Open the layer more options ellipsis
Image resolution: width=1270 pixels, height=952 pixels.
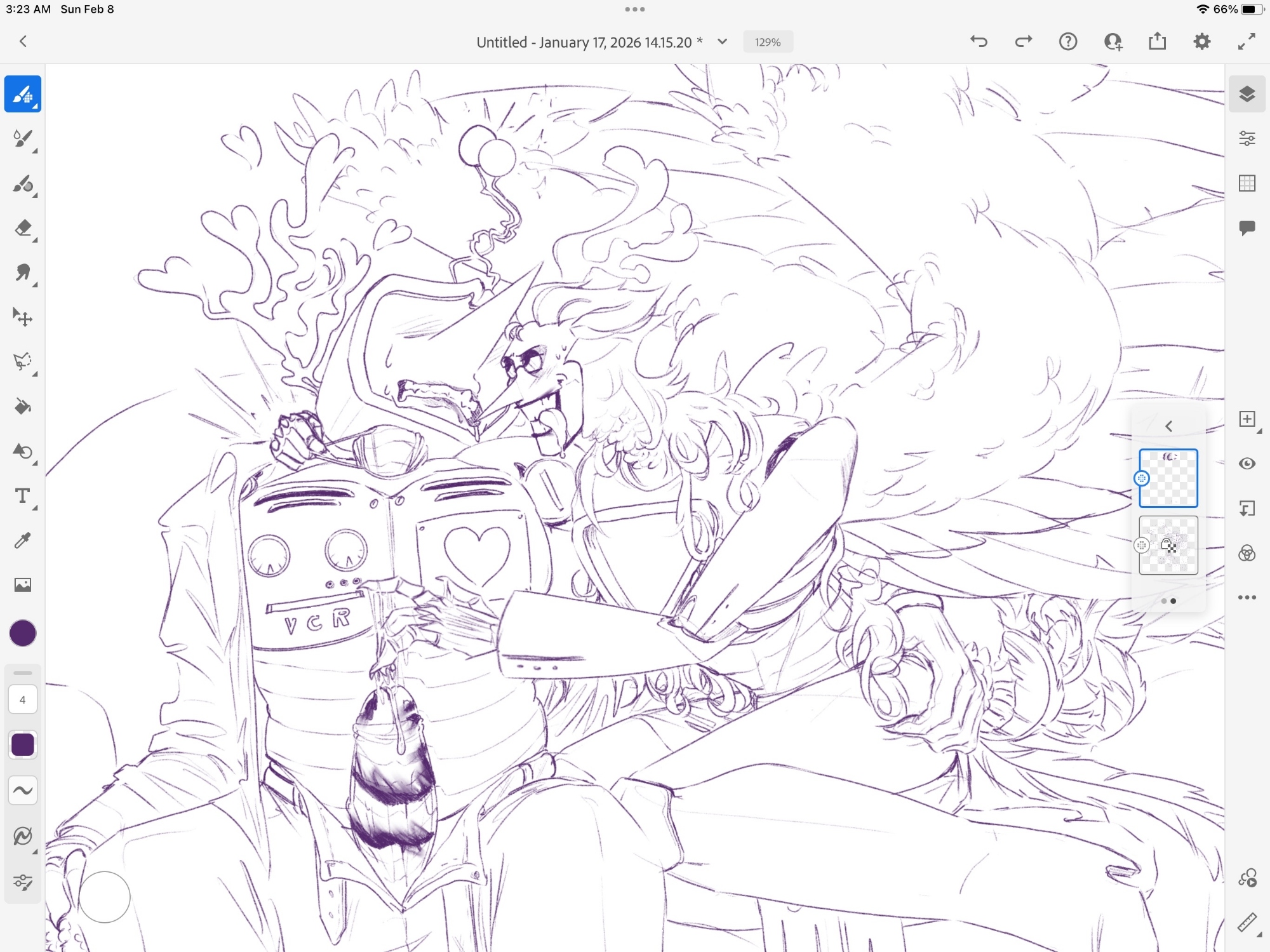(1247, 598)
